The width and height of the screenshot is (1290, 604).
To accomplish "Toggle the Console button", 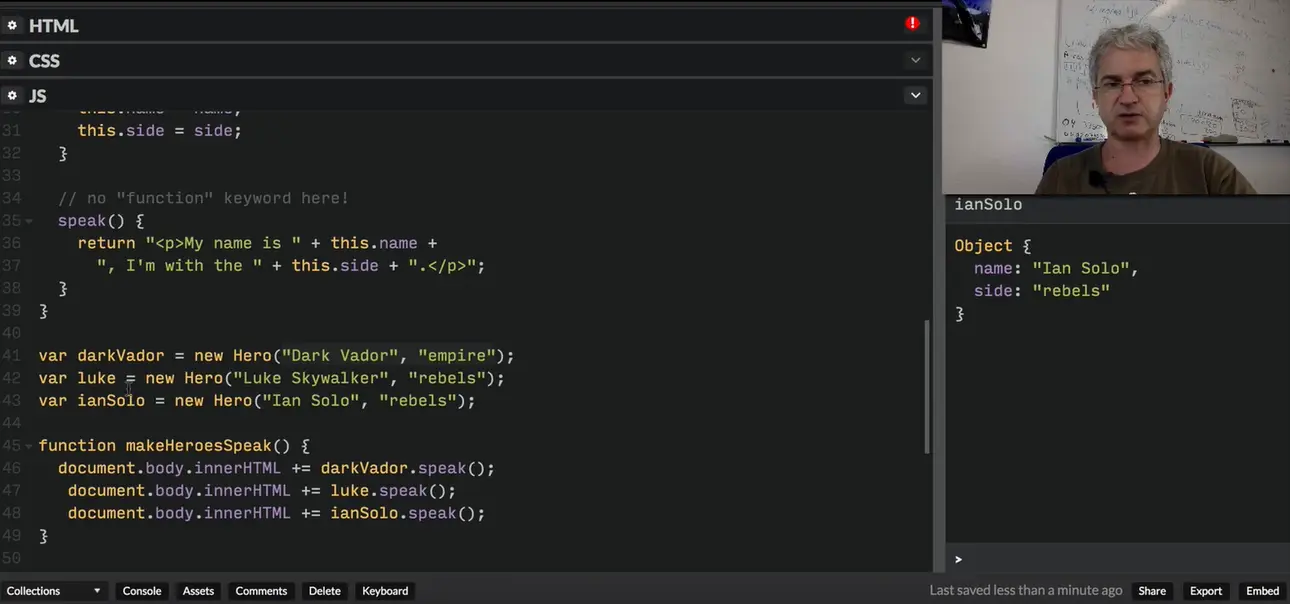I will [x=142, y=591].
